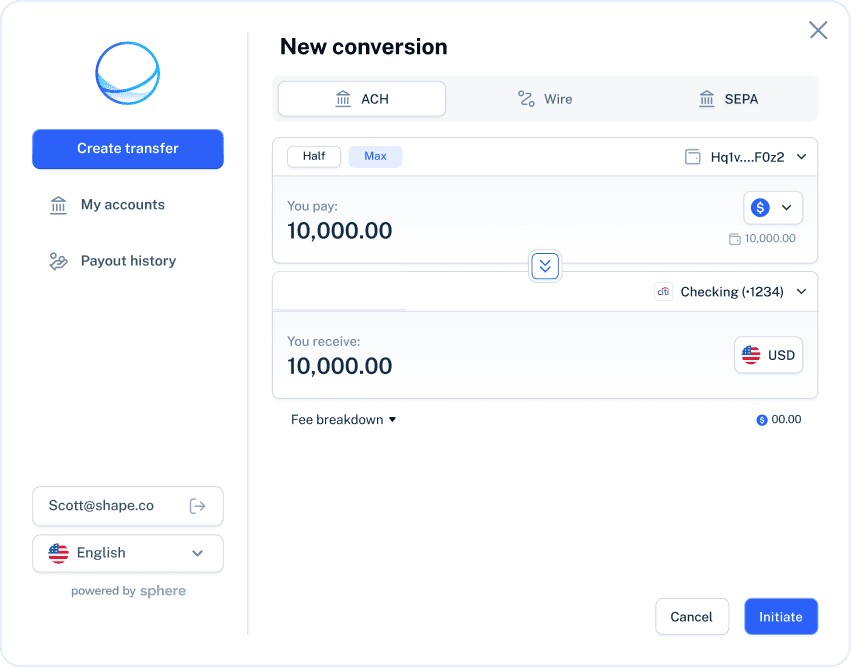Click the US flag beside English
Viewport: 851px width, 668px height.
point(59,553)
